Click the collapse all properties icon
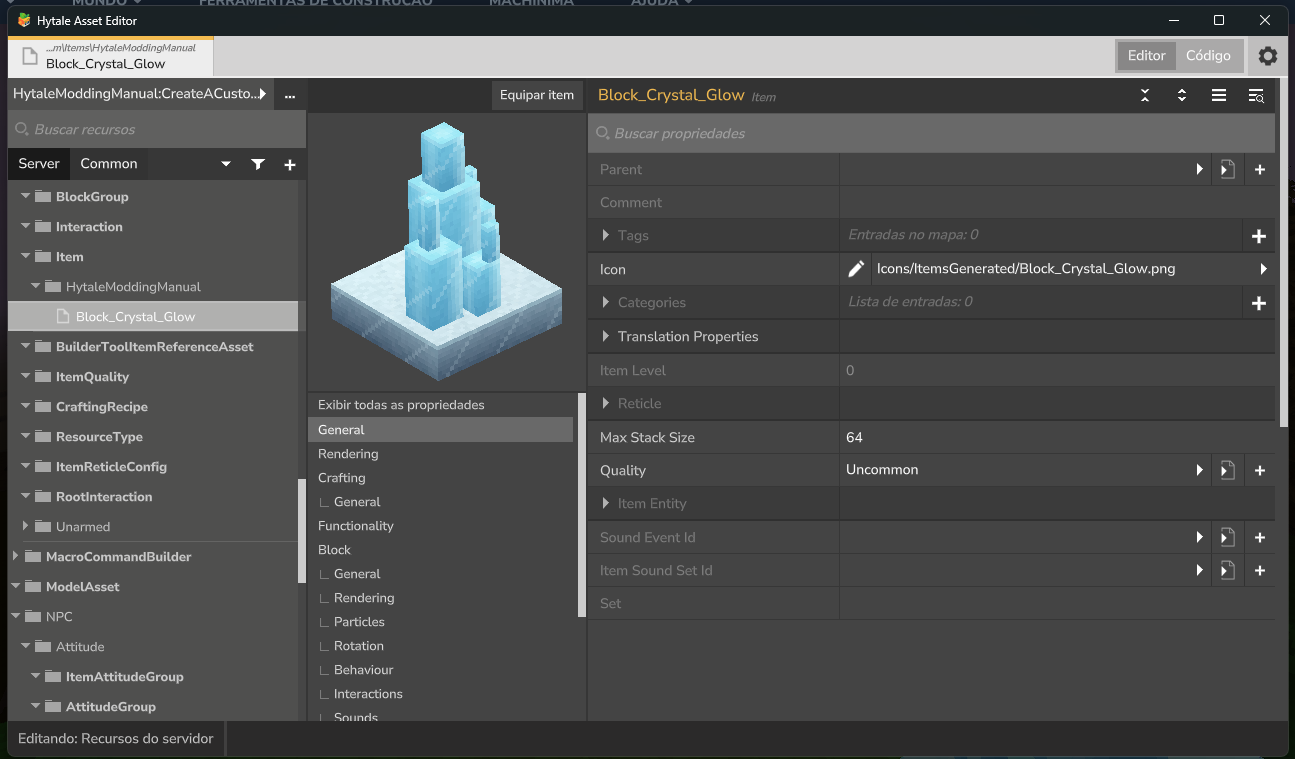 [1144, 95]
